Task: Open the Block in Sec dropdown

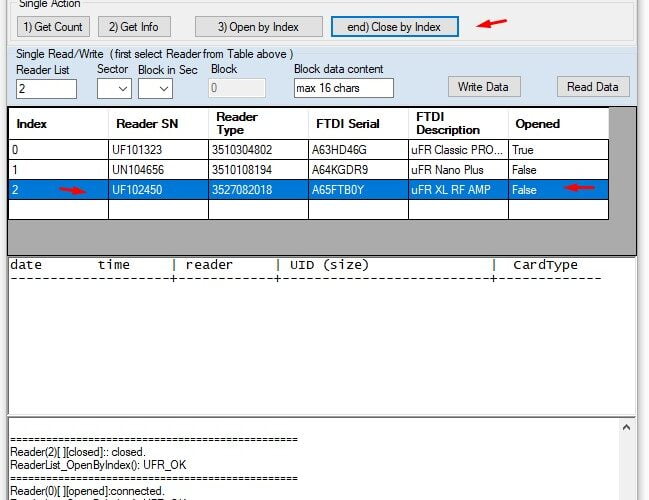Action: 155,89
